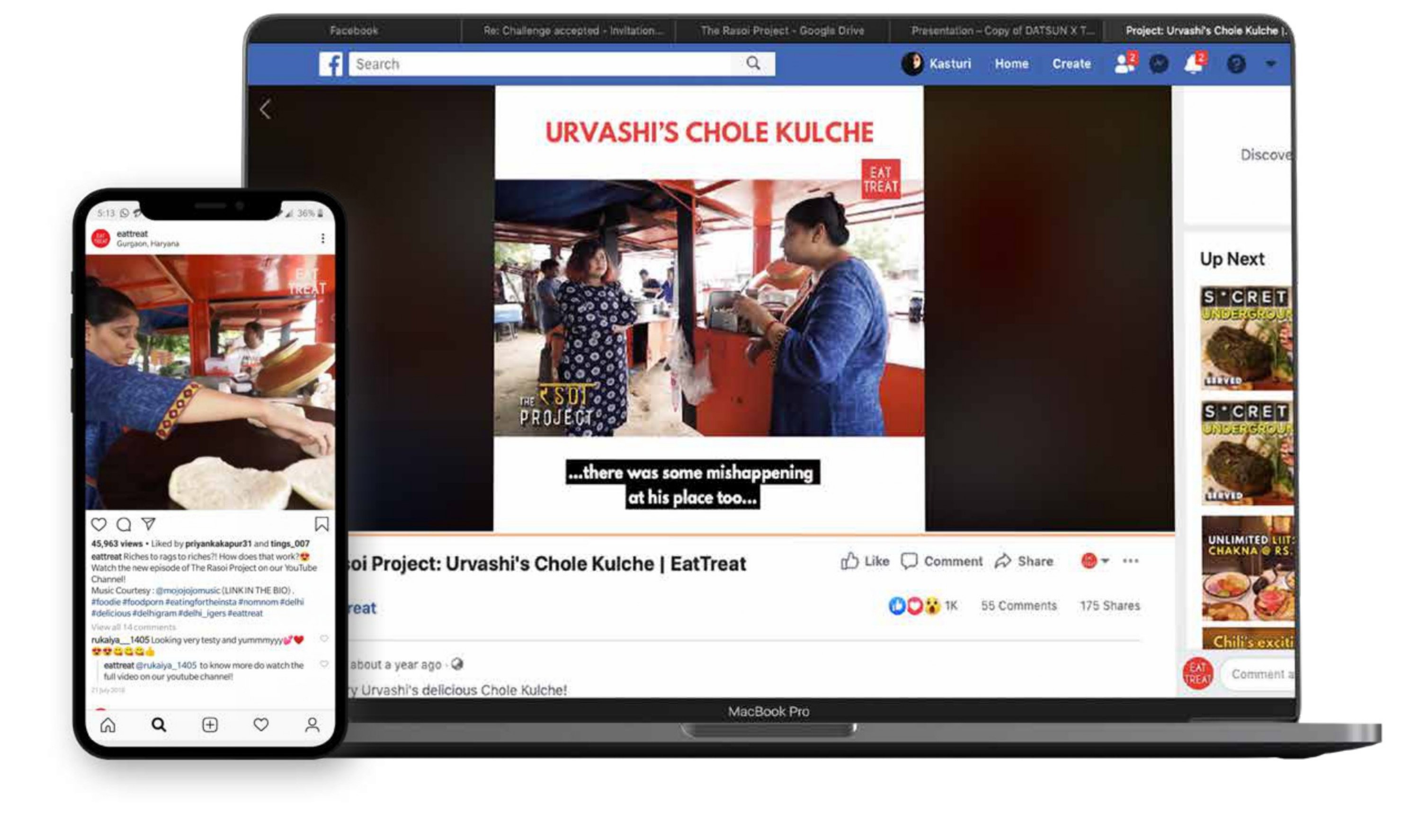Screen dimensions: 1420x840
Task: Click the Comment button under video
Action: 941,562
